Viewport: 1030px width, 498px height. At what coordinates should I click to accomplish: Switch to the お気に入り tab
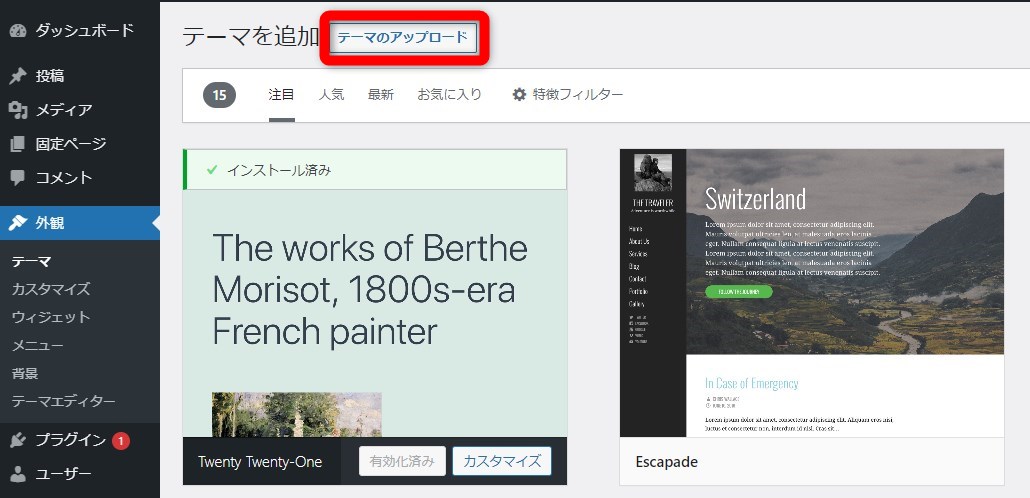449,95
